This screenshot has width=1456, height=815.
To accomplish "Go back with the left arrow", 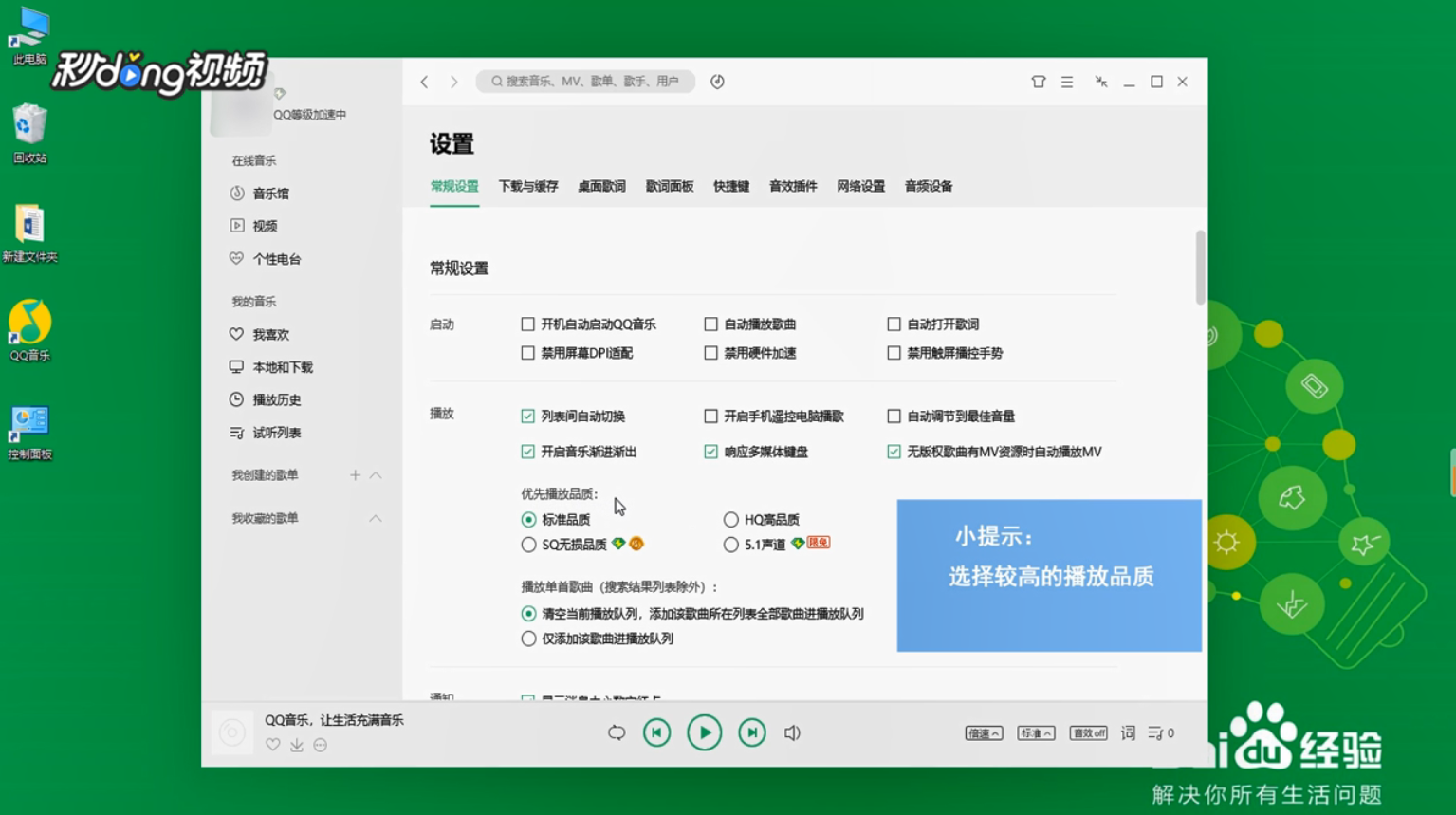I will [424, 82].
